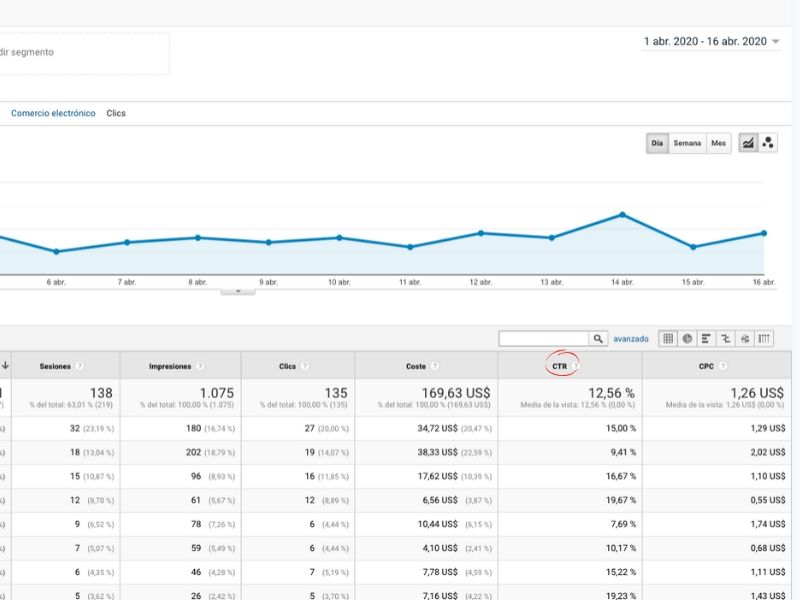Image resolution: width=800 pixels, height=600 pixels.
Task: Sort table by Impresiones column
Action: click(x=170, y=366)
